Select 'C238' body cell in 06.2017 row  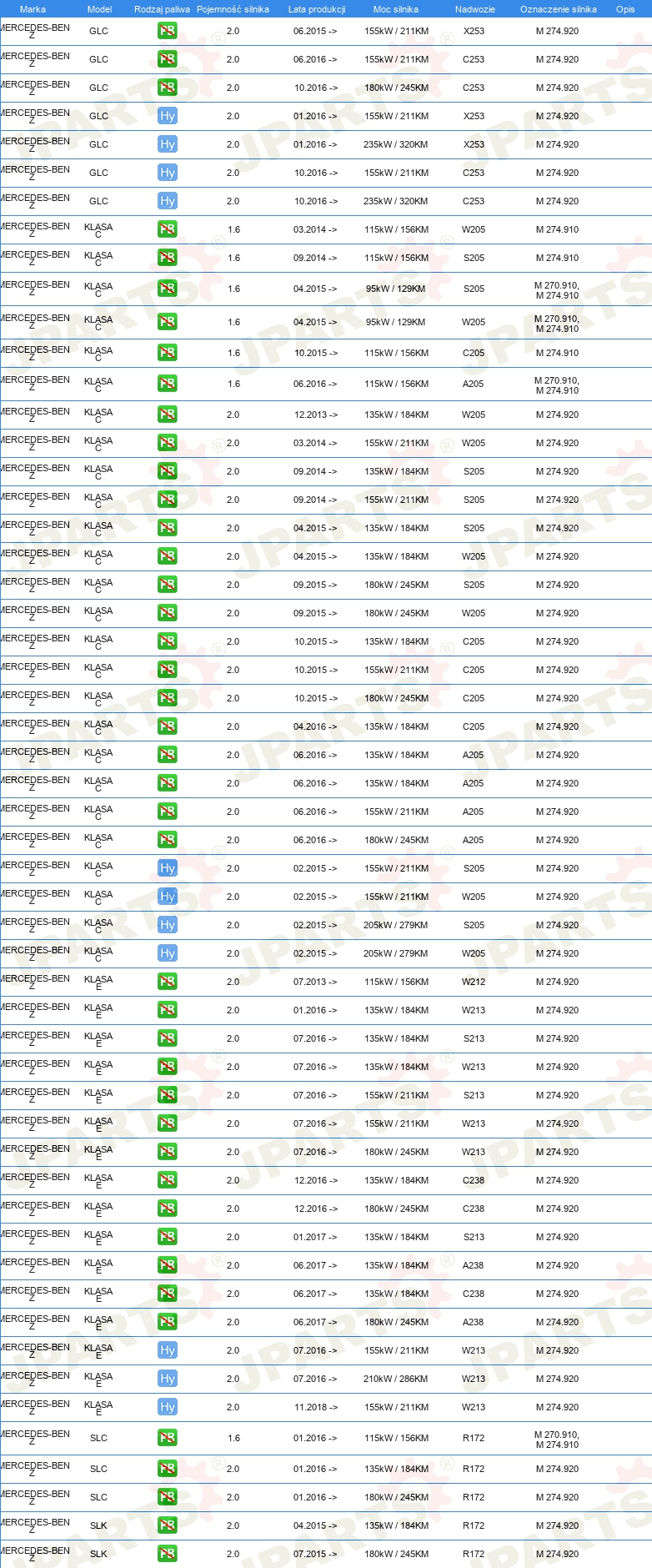coord(474,1294)
